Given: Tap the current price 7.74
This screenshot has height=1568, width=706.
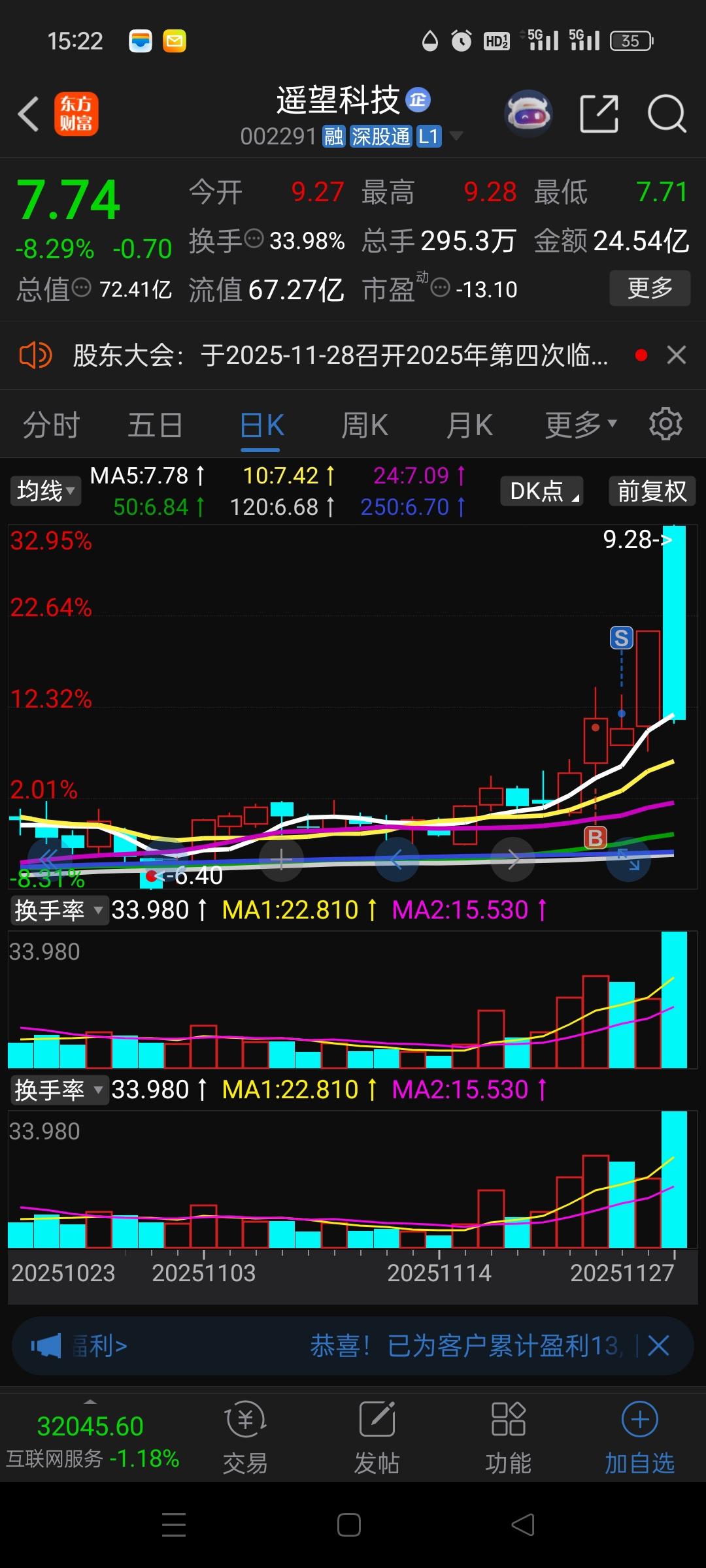Looking at the screenshot, I should point(69,199).
